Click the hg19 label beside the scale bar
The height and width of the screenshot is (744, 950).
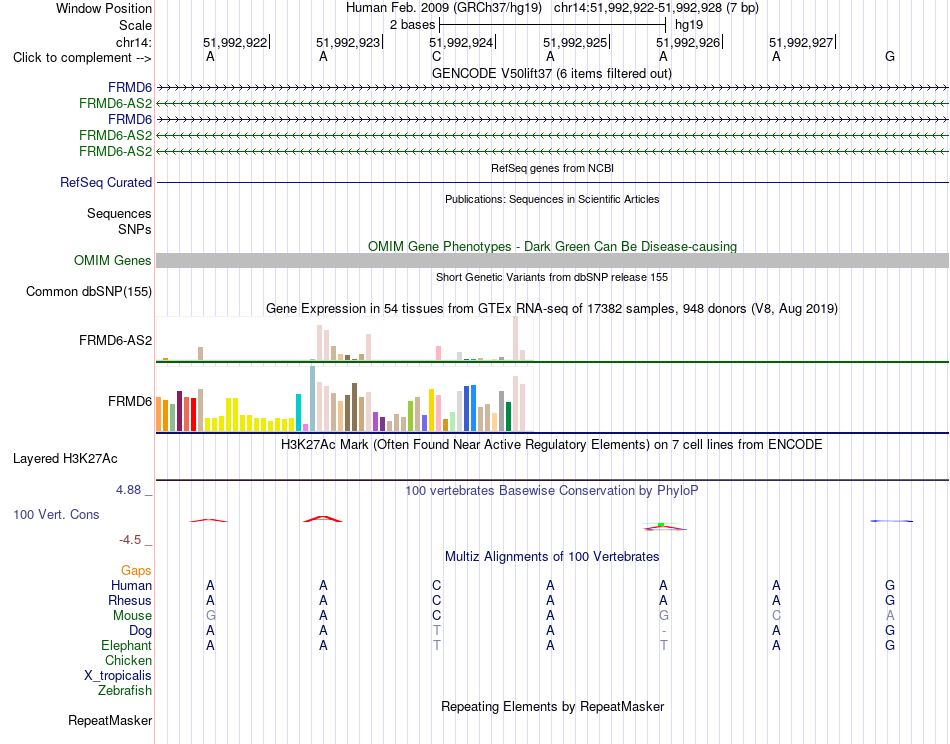[689, 25]
